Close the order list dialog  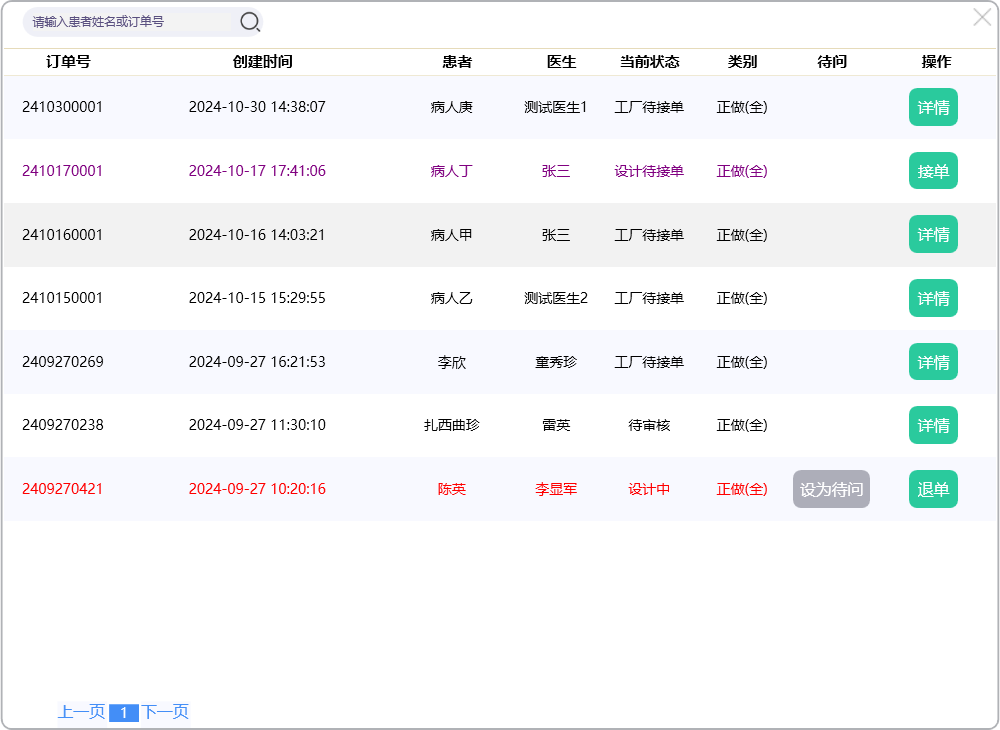982,17
